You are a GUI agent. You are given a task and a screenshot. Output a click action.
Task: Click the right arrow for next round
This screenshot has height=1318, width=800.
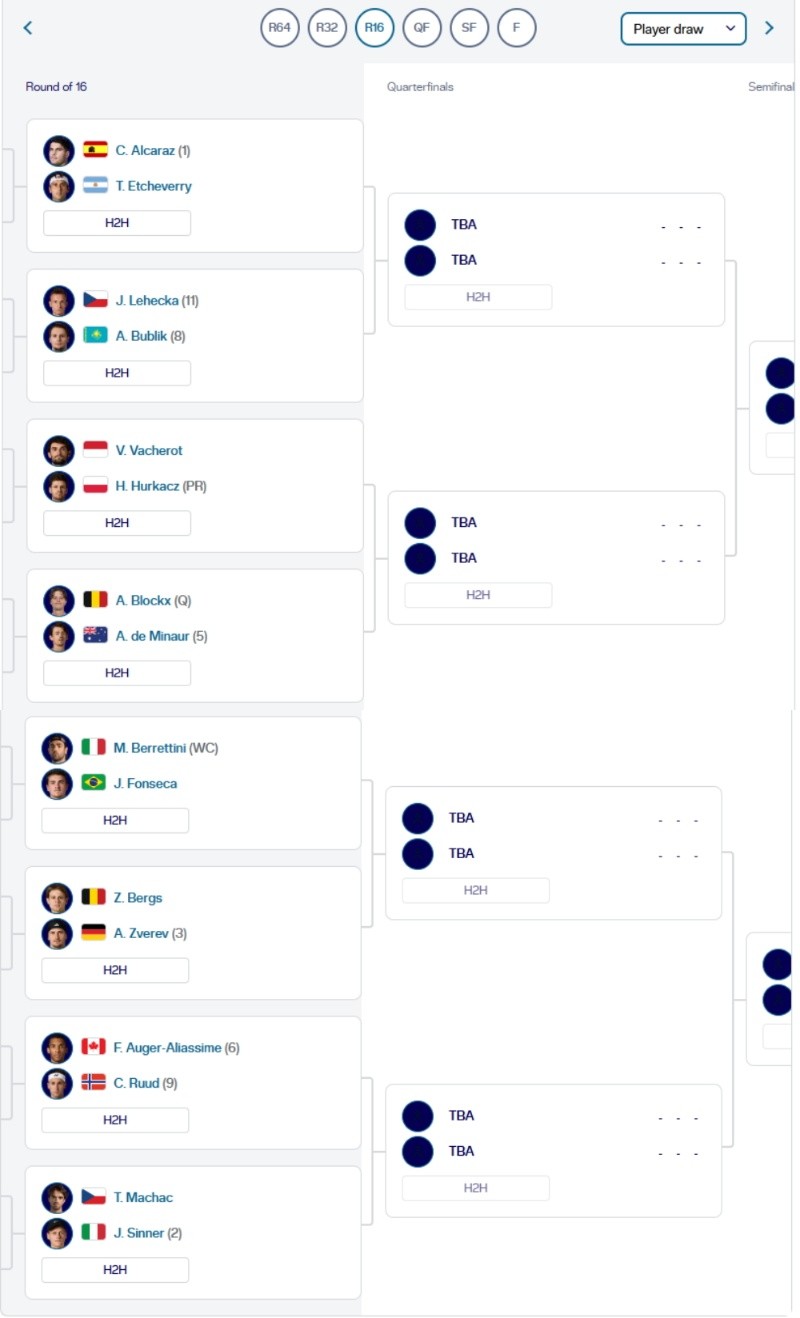(x=769, y=28)
